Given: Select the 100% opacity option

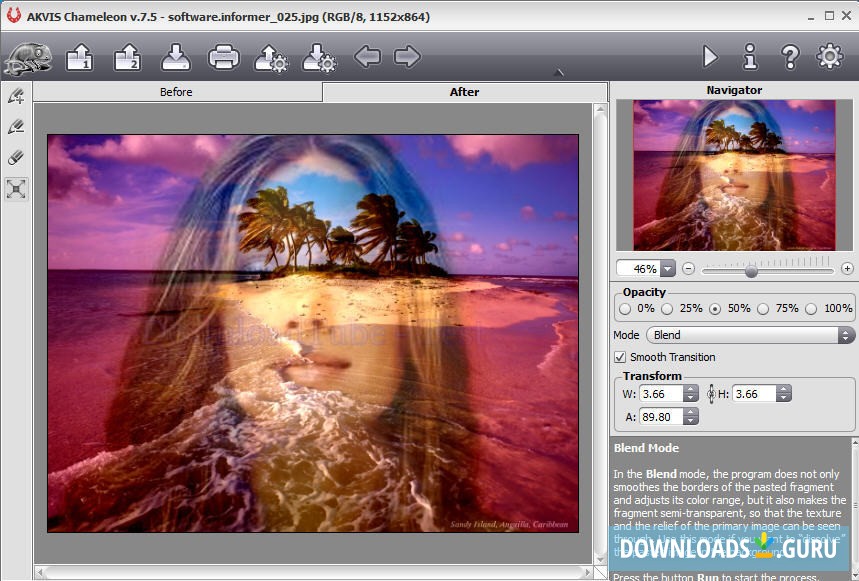Looking at the screenshot, I should 811,309.
